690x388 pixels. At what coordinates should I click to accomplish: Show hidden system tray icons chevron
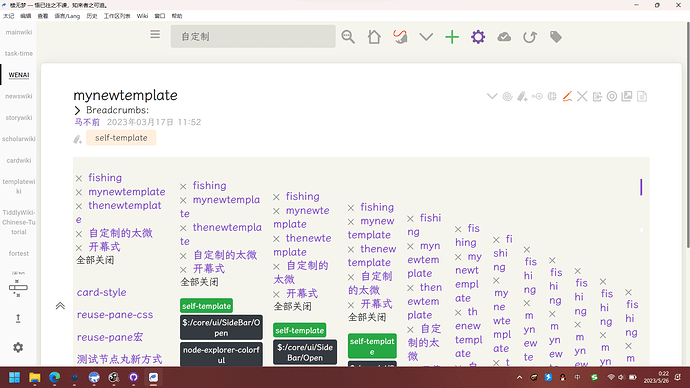(520, 377)
